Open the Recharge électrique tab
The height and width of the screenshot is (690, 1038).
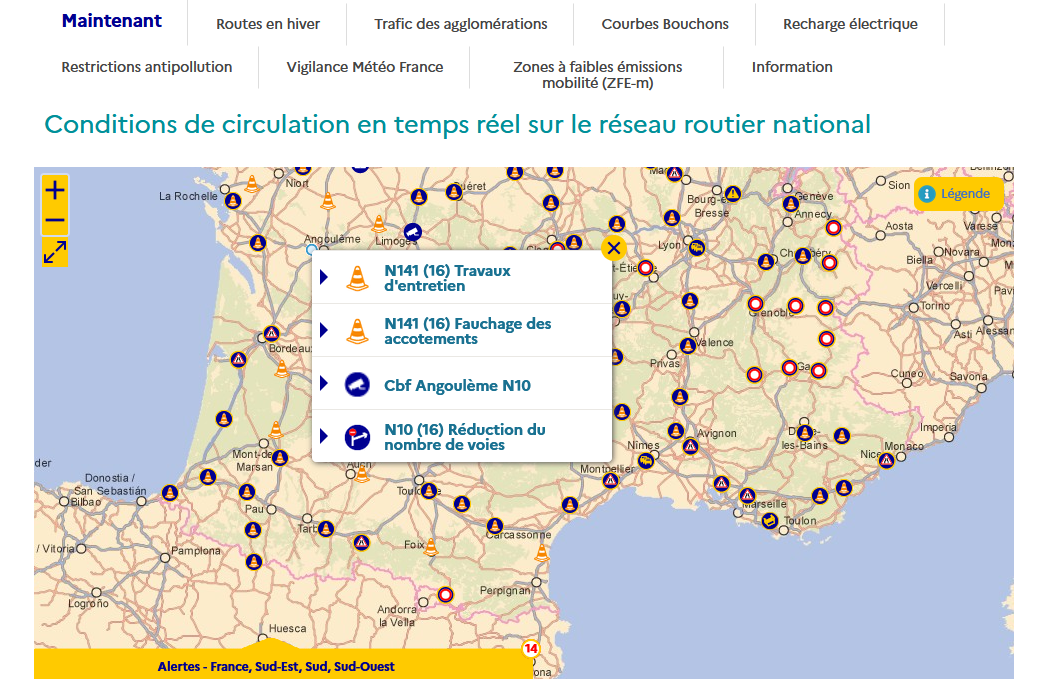850,24
